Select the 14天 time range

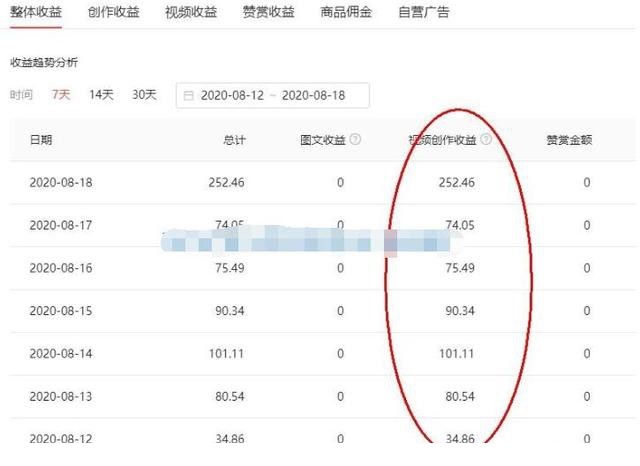click(x=101, y=95)
